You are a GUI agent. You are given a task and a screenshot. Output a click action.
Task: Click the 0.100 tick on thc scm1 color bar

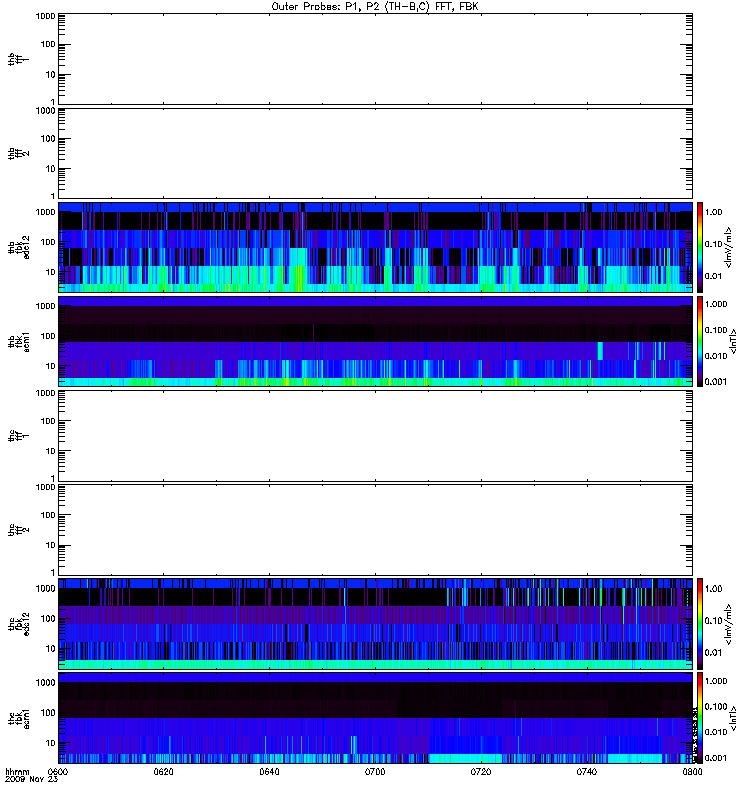click(x=716, y=706)
